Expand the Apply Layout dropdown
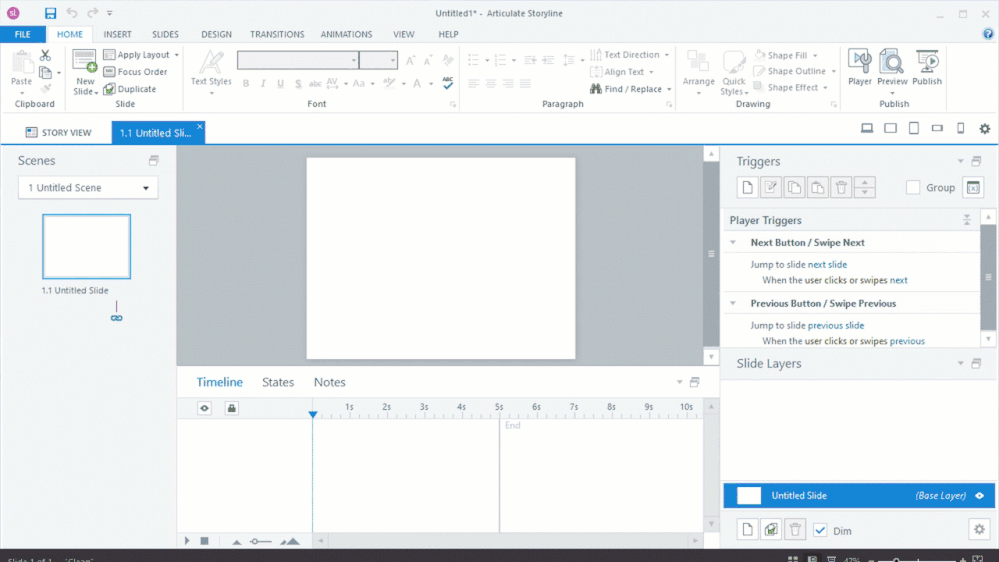Viewport: 999px width, 562px height. pyautogui.click(x=177, y=55)
